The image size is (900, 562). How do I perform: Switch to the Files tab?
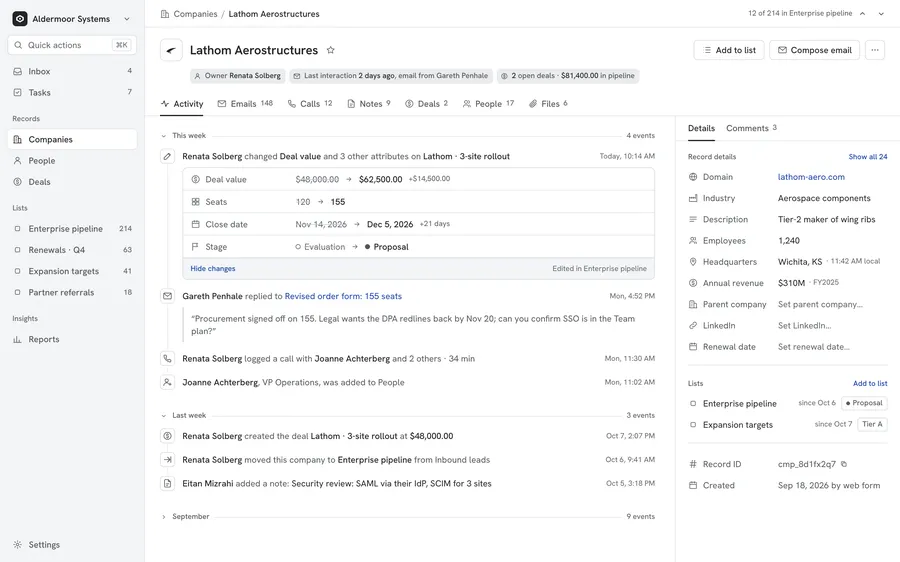click(548, 104)
